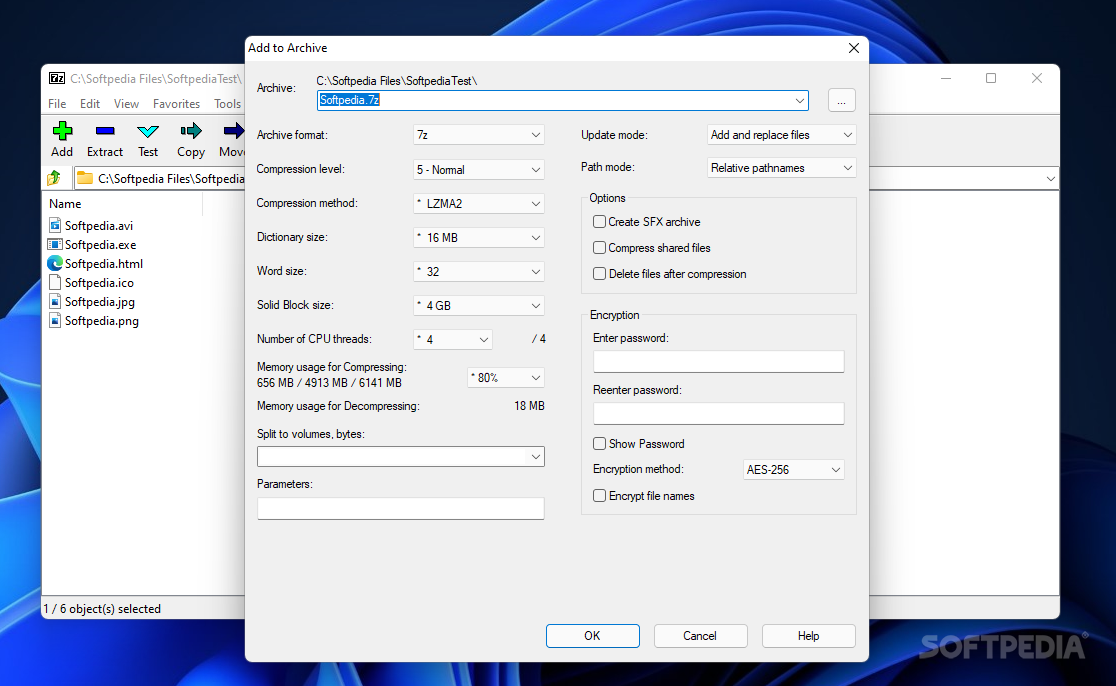
Task: Open the Update mode dropdown
Action: [x=781, y=135]
